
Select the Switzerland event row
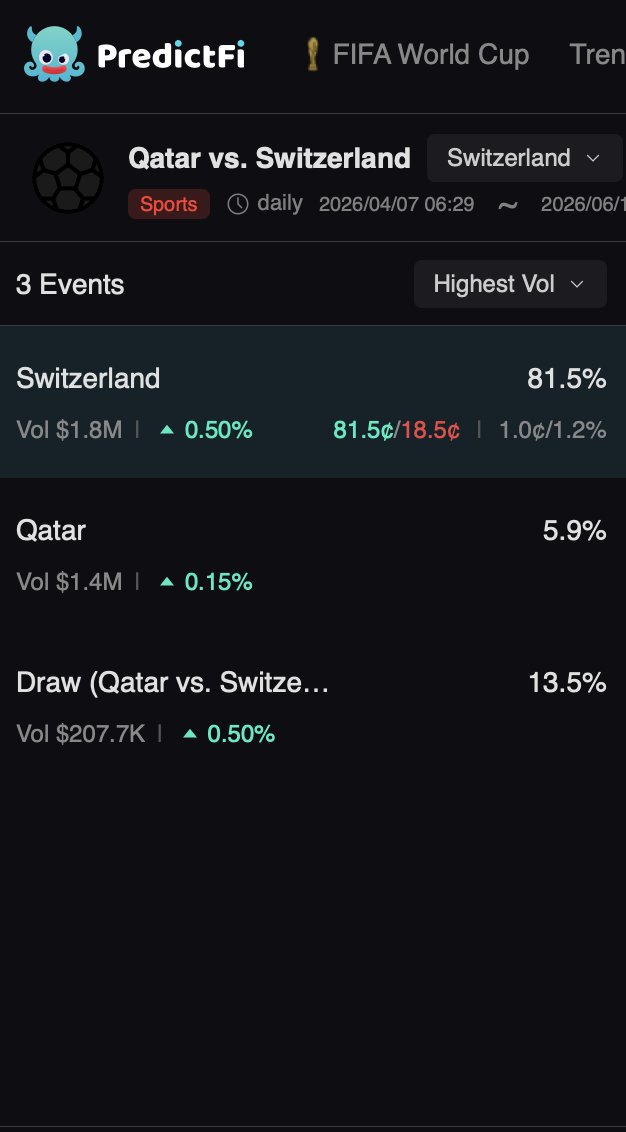point(313,401)
